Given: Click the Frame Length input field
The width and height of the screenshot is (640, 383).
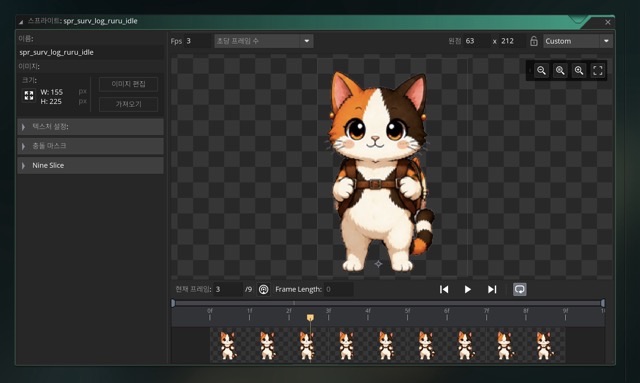Looking at the screenshot, I should (x=338, y=289).
